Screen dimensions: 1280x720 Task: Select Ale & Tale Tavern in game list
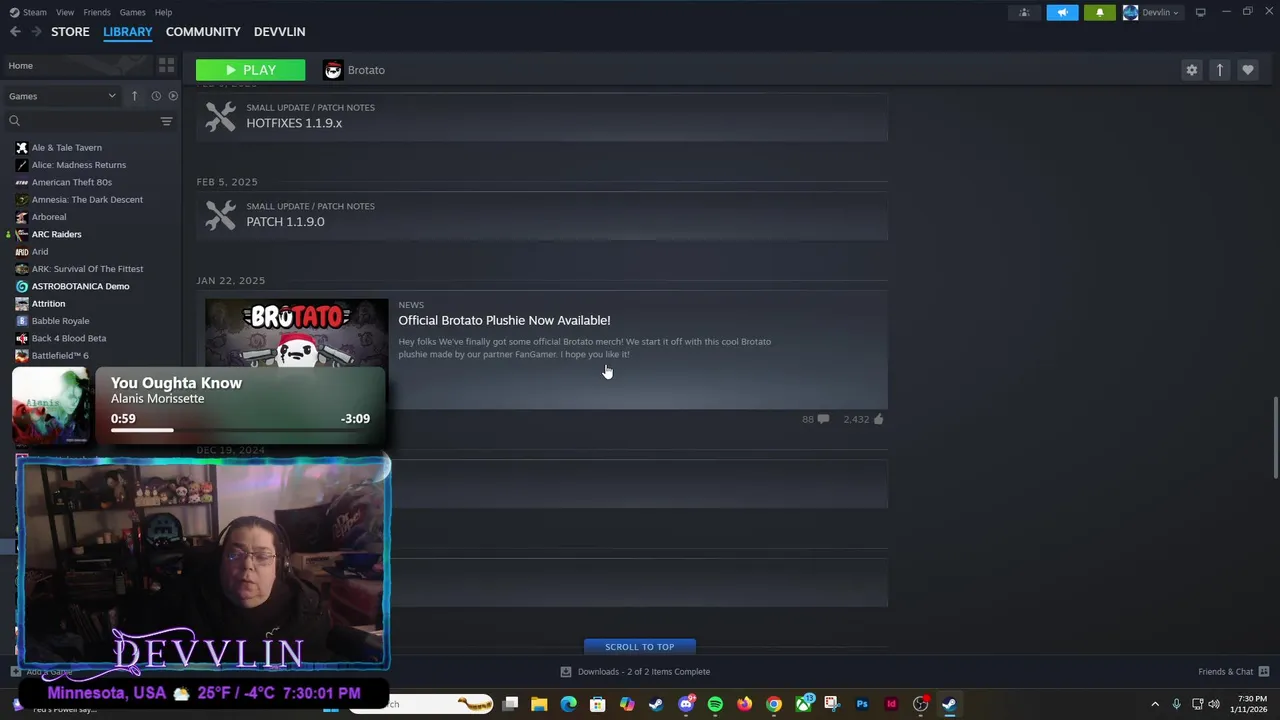[66, 147]
